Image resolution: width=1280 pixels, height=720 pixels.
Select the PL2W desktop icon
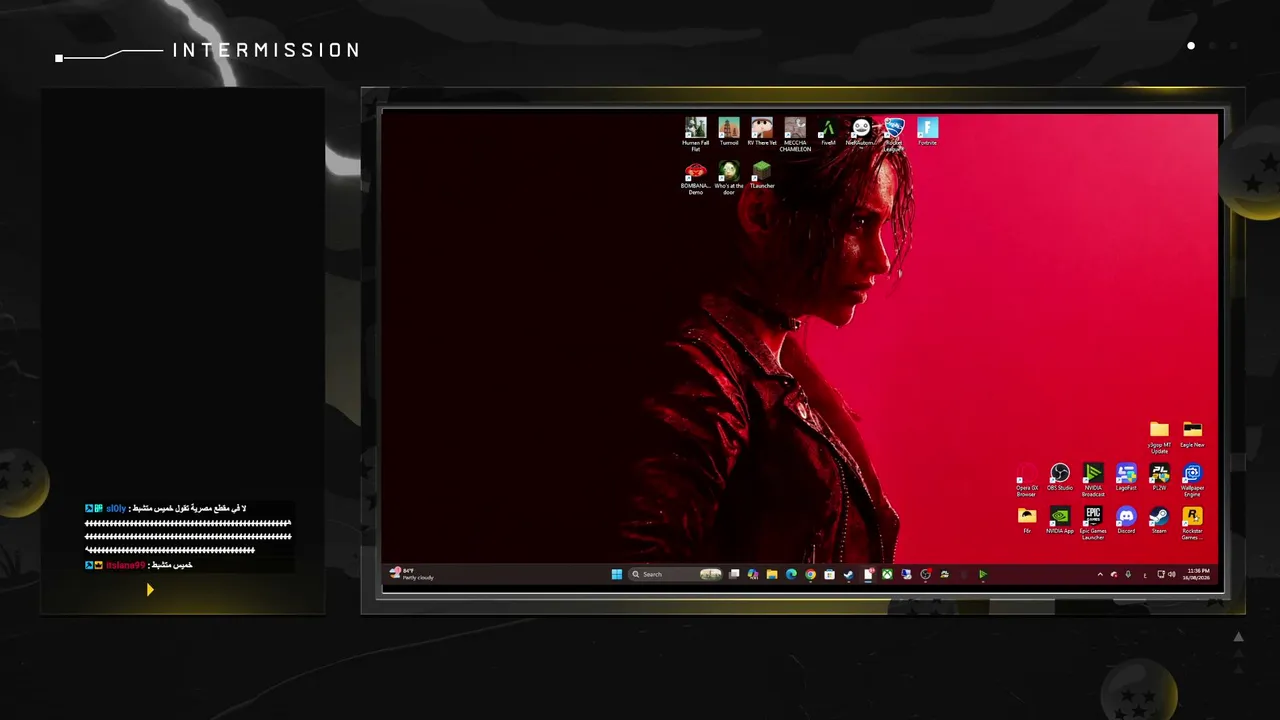point(1159,478)
